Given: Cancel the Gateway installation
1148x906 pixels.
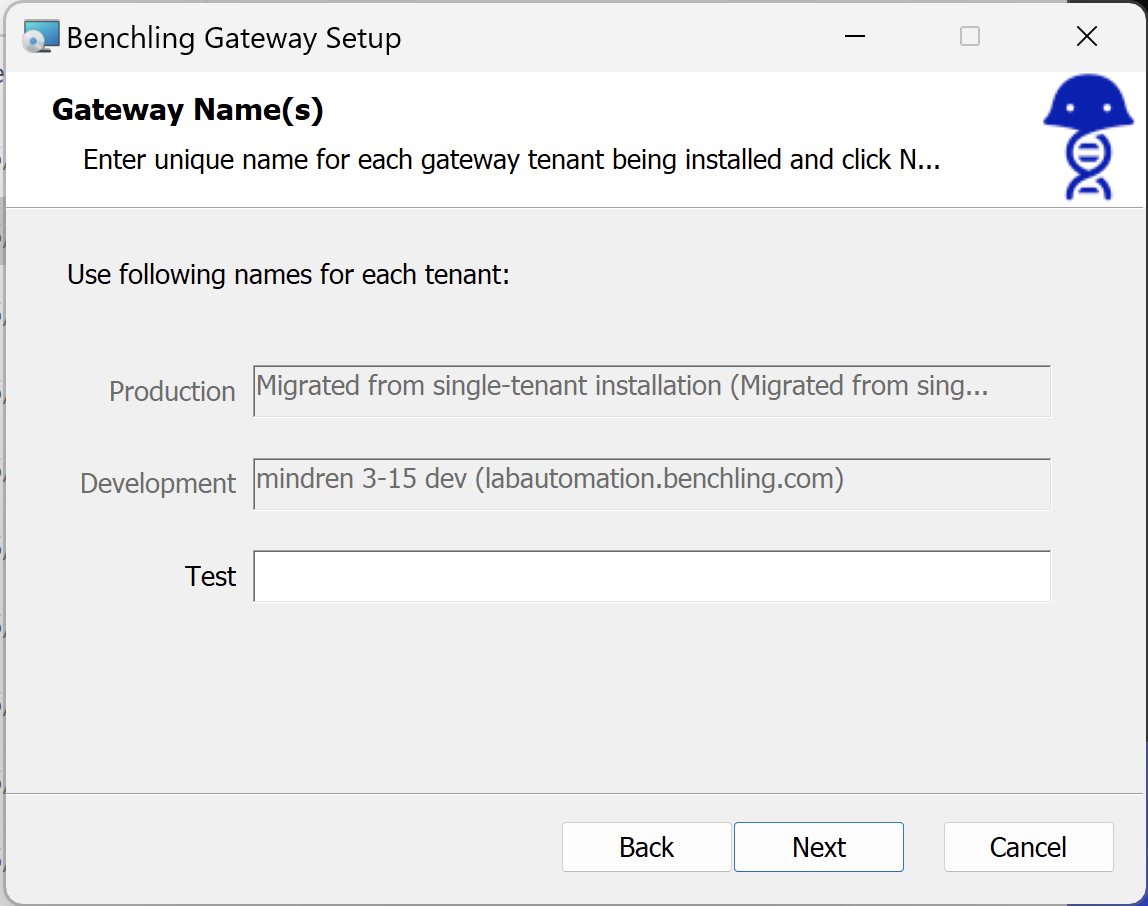Looking at the screenshot, I should 1028,847.
